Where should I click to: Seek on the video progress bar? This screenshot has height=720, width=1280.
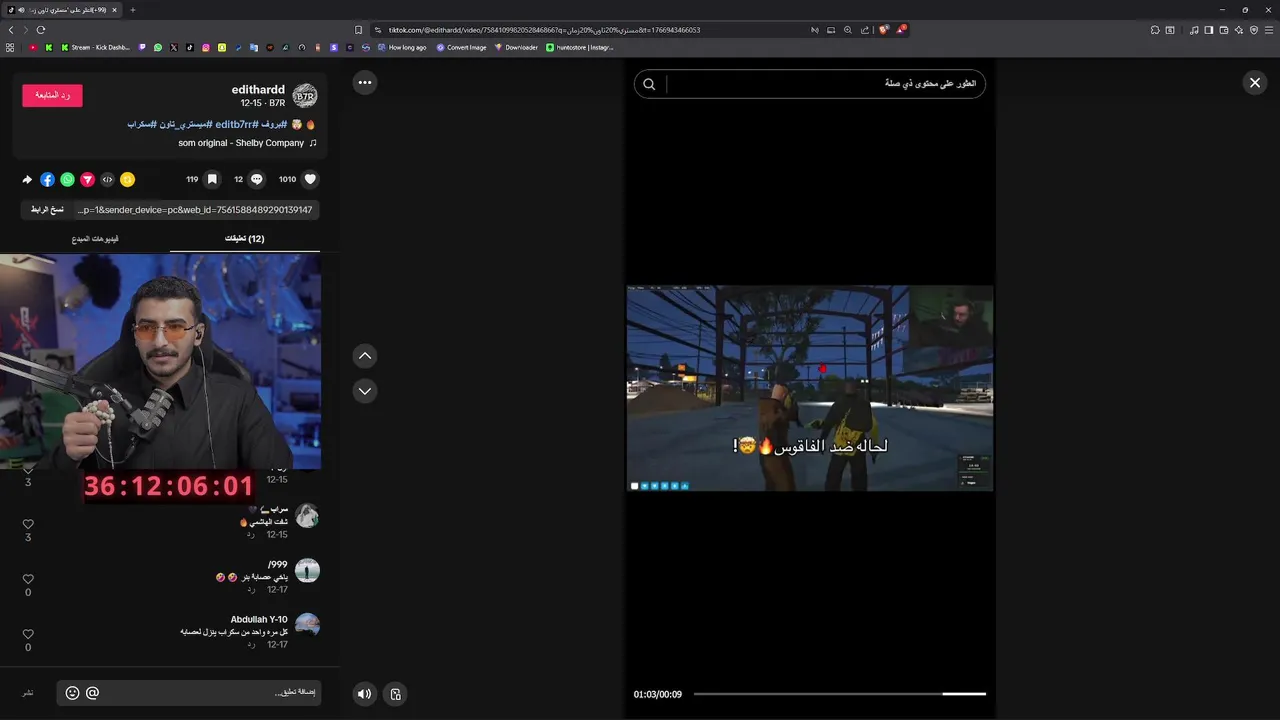point(839,694)
